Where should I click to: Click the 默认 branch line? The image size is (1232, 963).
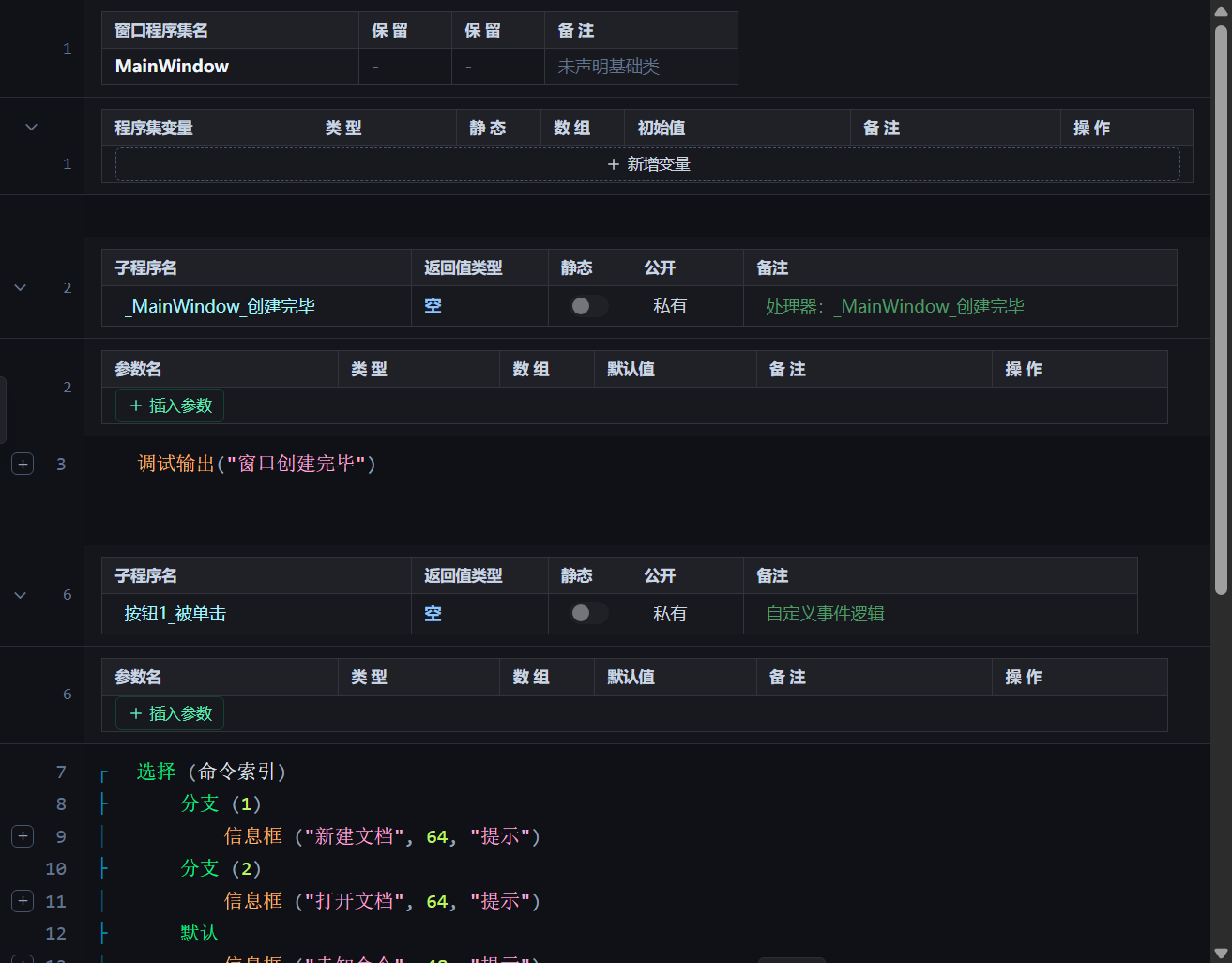(x=199, y=933)
